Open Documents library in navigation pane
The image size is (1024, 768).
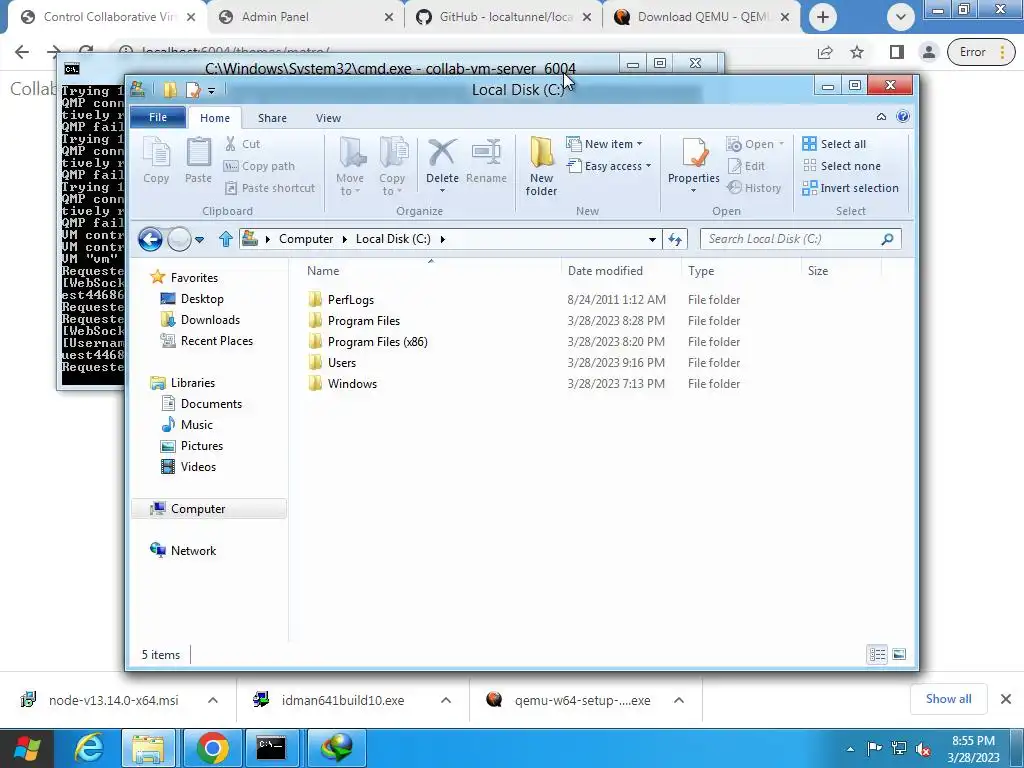[x=211, y=404]
